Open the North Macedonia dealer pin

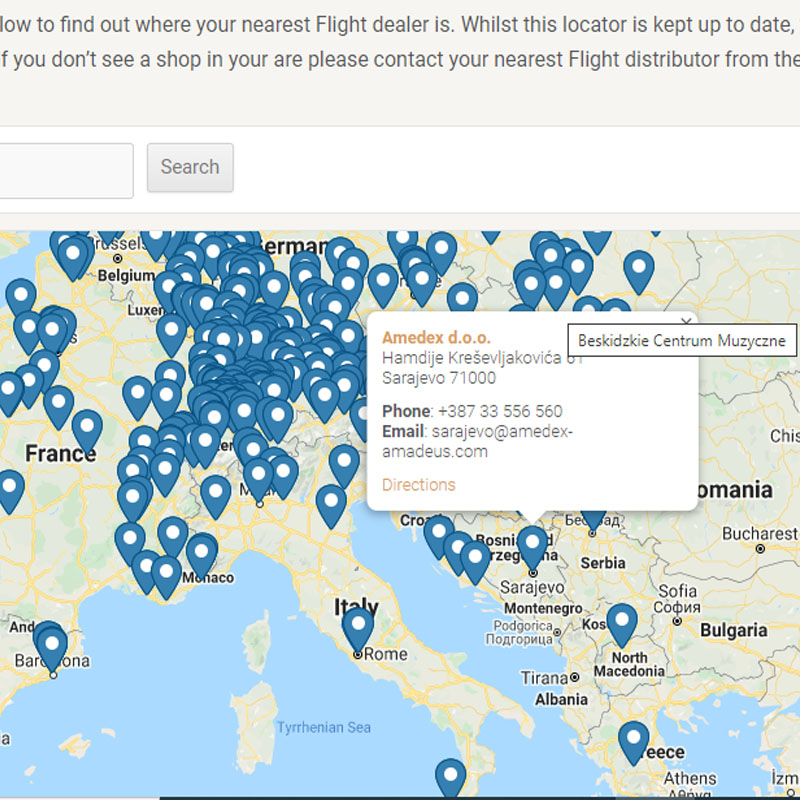click(622, 622)
